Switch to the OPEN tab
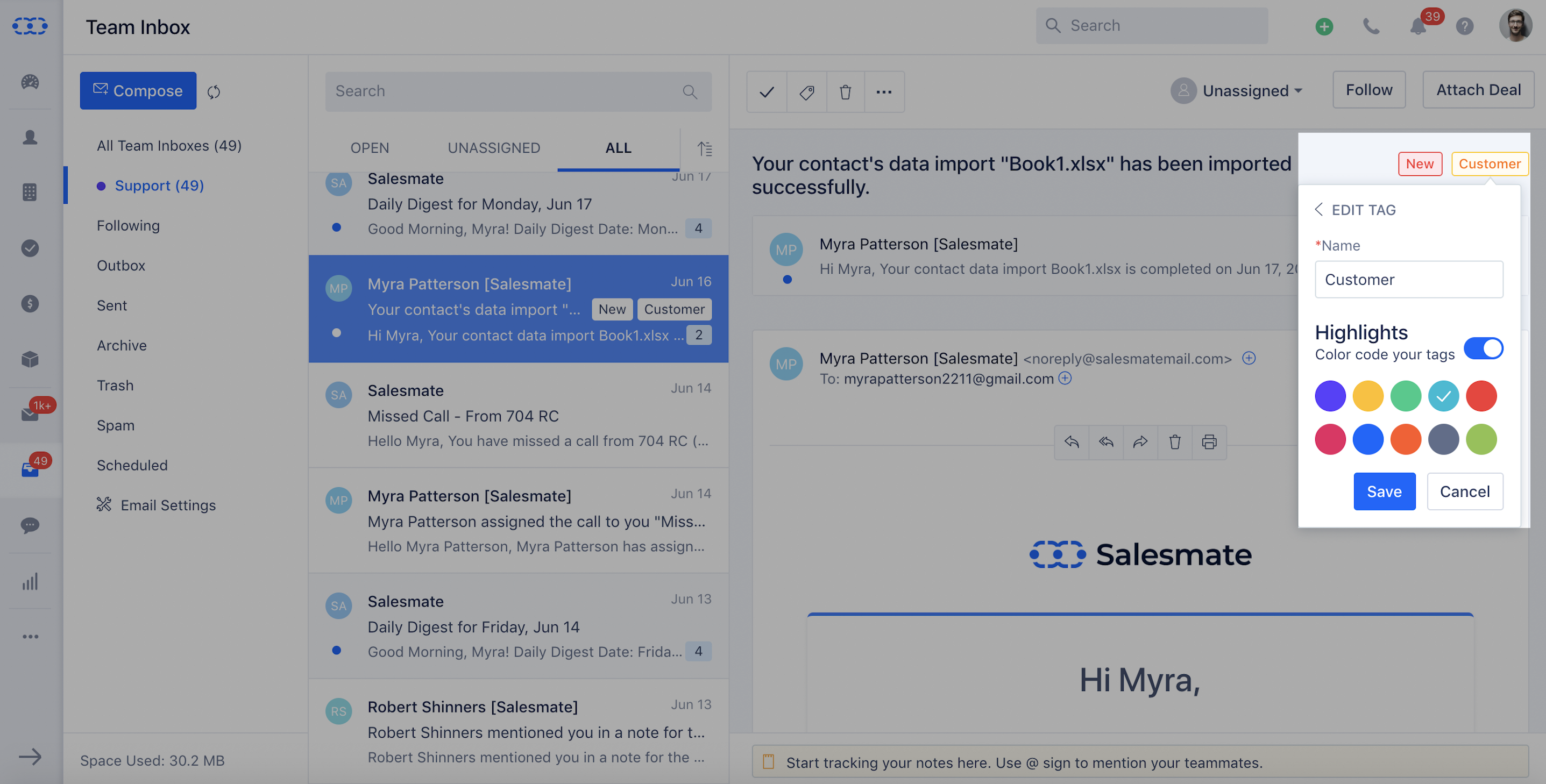1546x784 pixels. [x=370, y=148]
